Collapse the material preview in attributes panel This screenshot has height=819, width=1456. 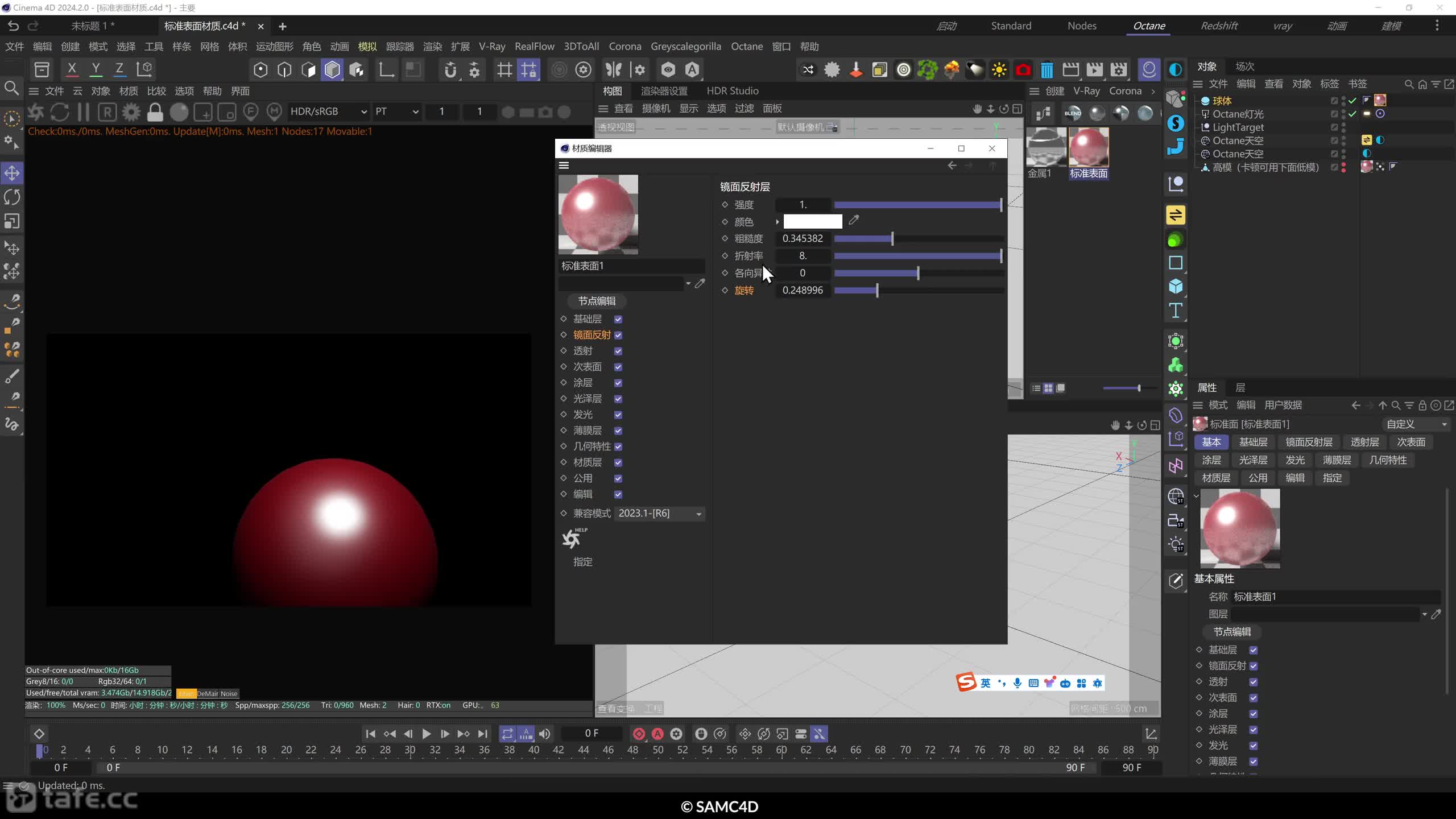click(x=1196, y=495)
